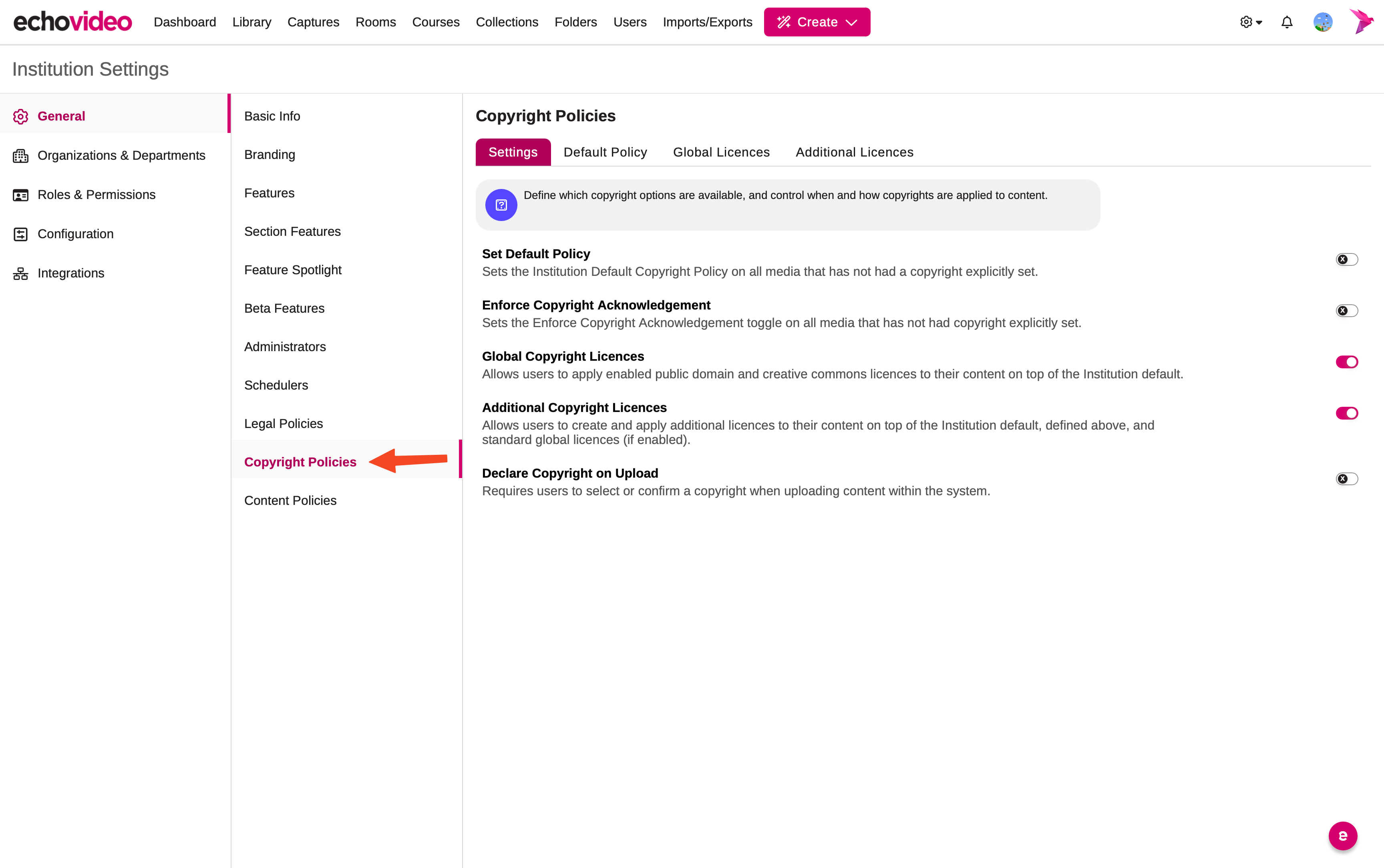
Task: Open Administrators settings page
Action: pos(346,347)
